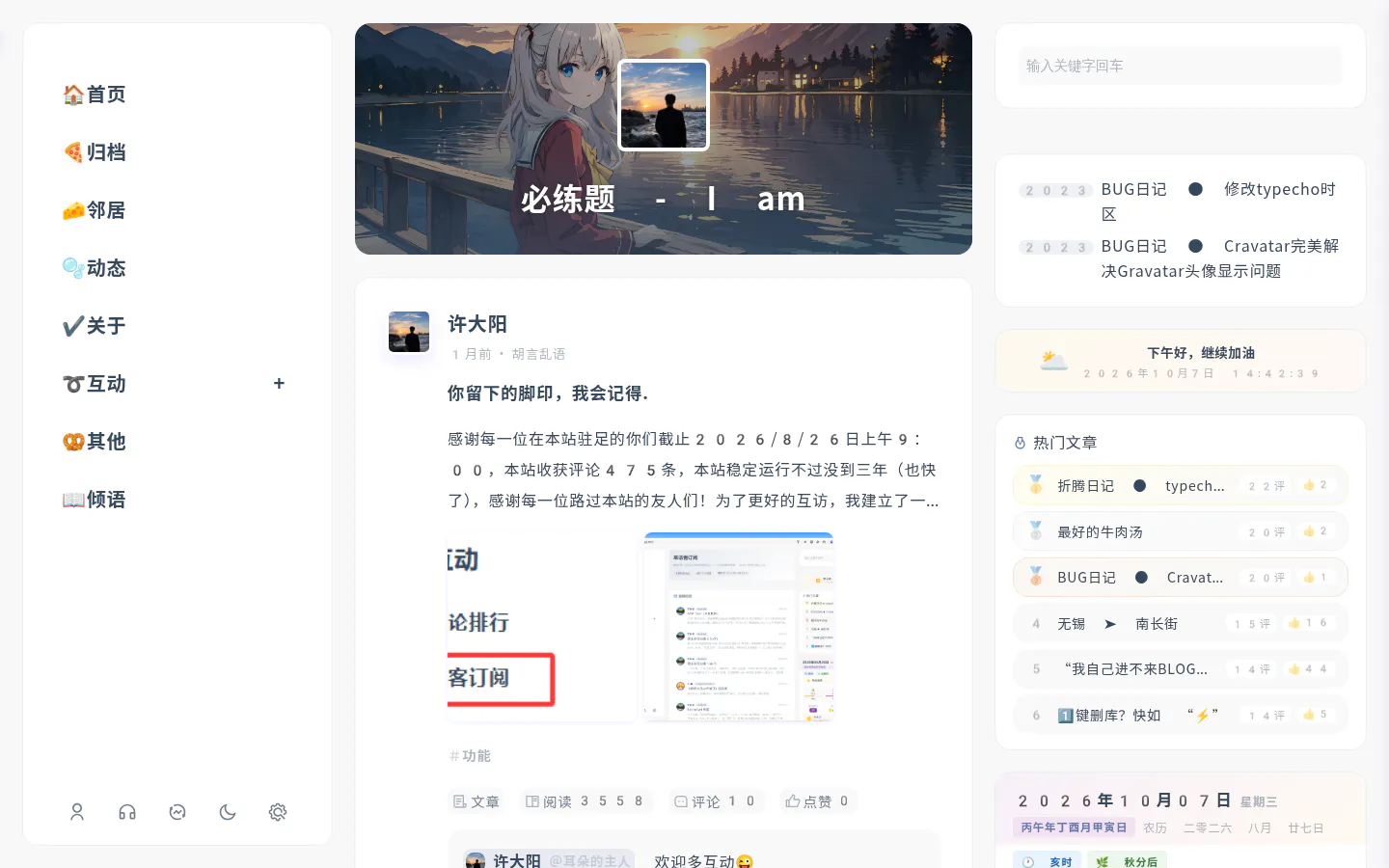Open hot article 最好的牛肉汤

pyautogui.click(x=1181, y=531)
